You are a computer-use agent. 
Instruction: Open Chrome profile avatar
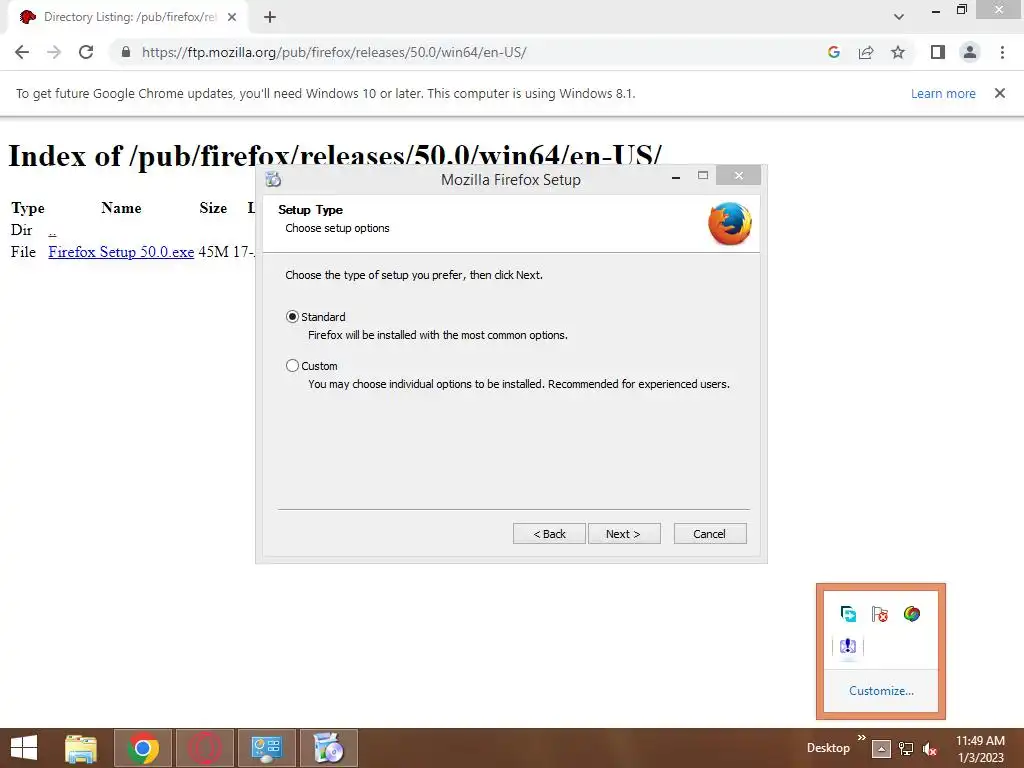pos(970,52)
